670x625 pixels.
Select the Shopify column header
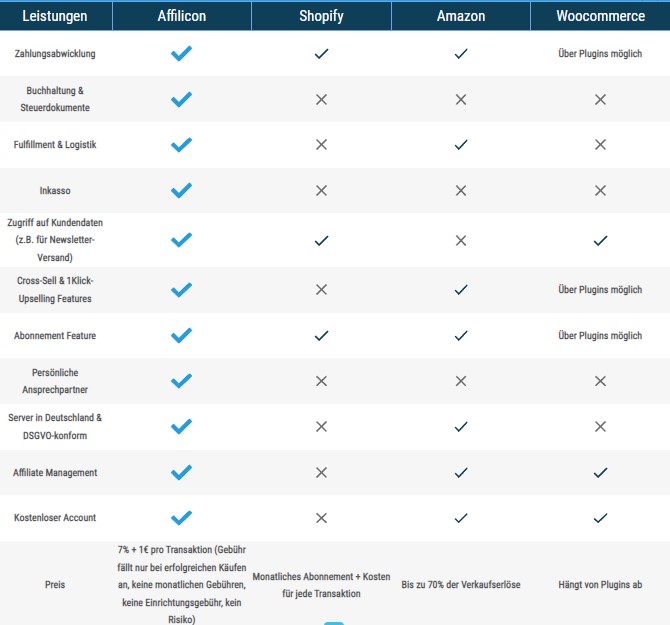click(321, 16)
